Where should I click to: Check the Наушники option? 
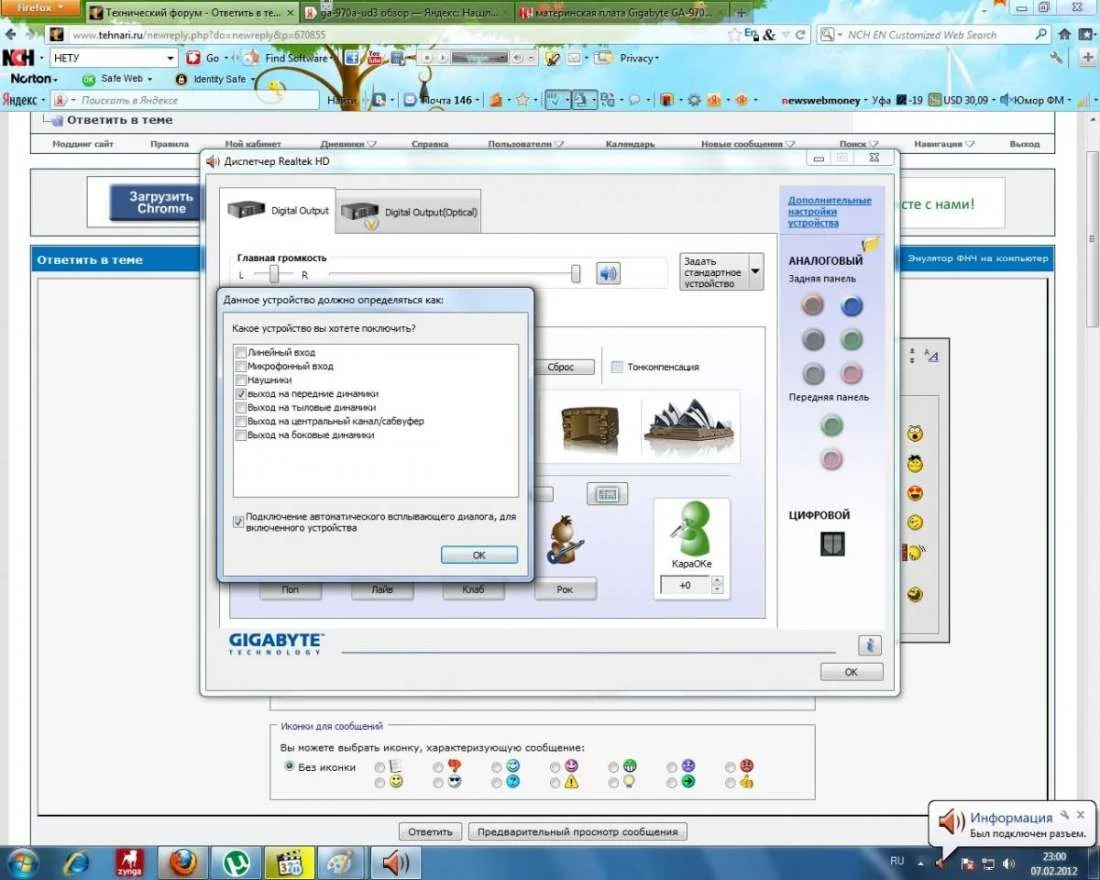coord(241,380)
